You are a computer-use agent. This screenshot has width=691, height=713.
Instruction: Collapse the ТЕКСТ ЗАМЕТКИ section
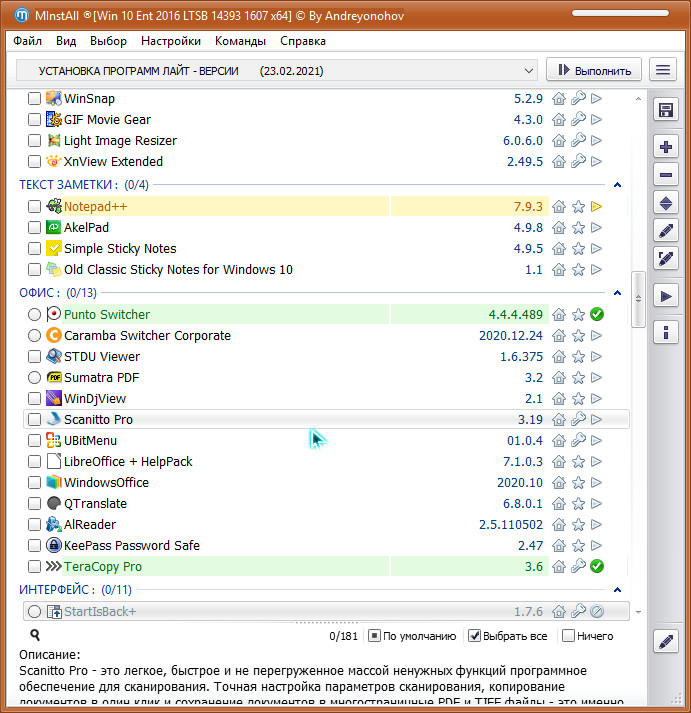tap(617, 185)
